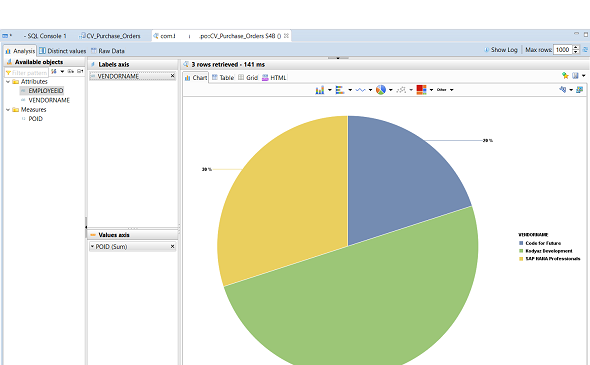590x365 pixels.
Task: Click the green Kodyaz Development legend swatch
Action: pos(521,251)
